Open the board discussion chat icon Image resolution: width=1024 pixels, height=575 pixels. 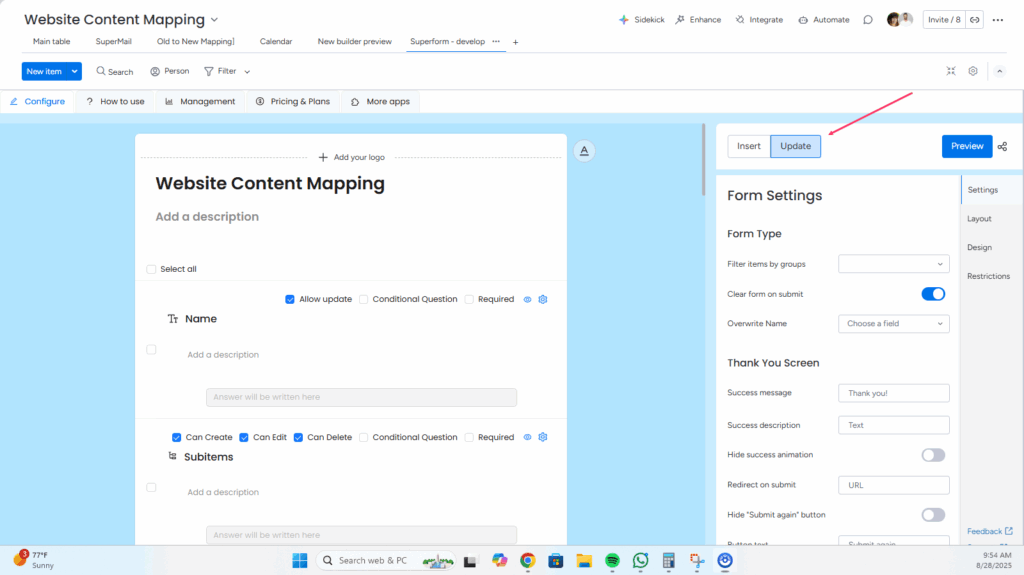[x=868, y=19]
